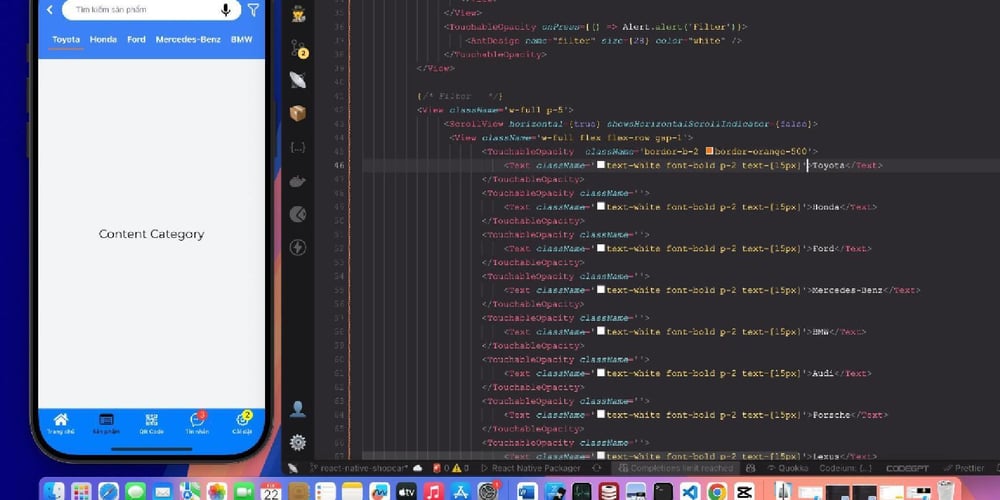
Task: Click the errors and warnings status bar counter
Action: pos(451,468)
